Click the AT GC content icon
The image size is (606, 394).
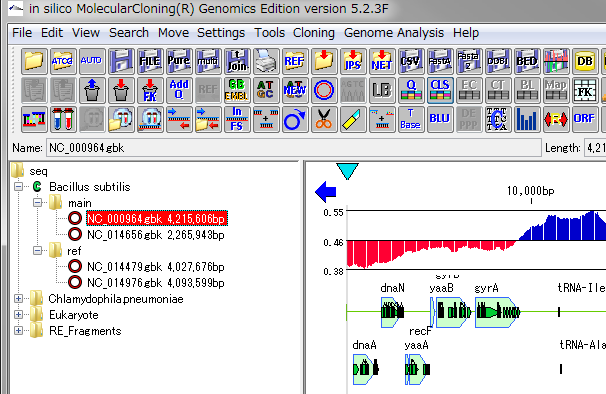click(x=266, y=90)
